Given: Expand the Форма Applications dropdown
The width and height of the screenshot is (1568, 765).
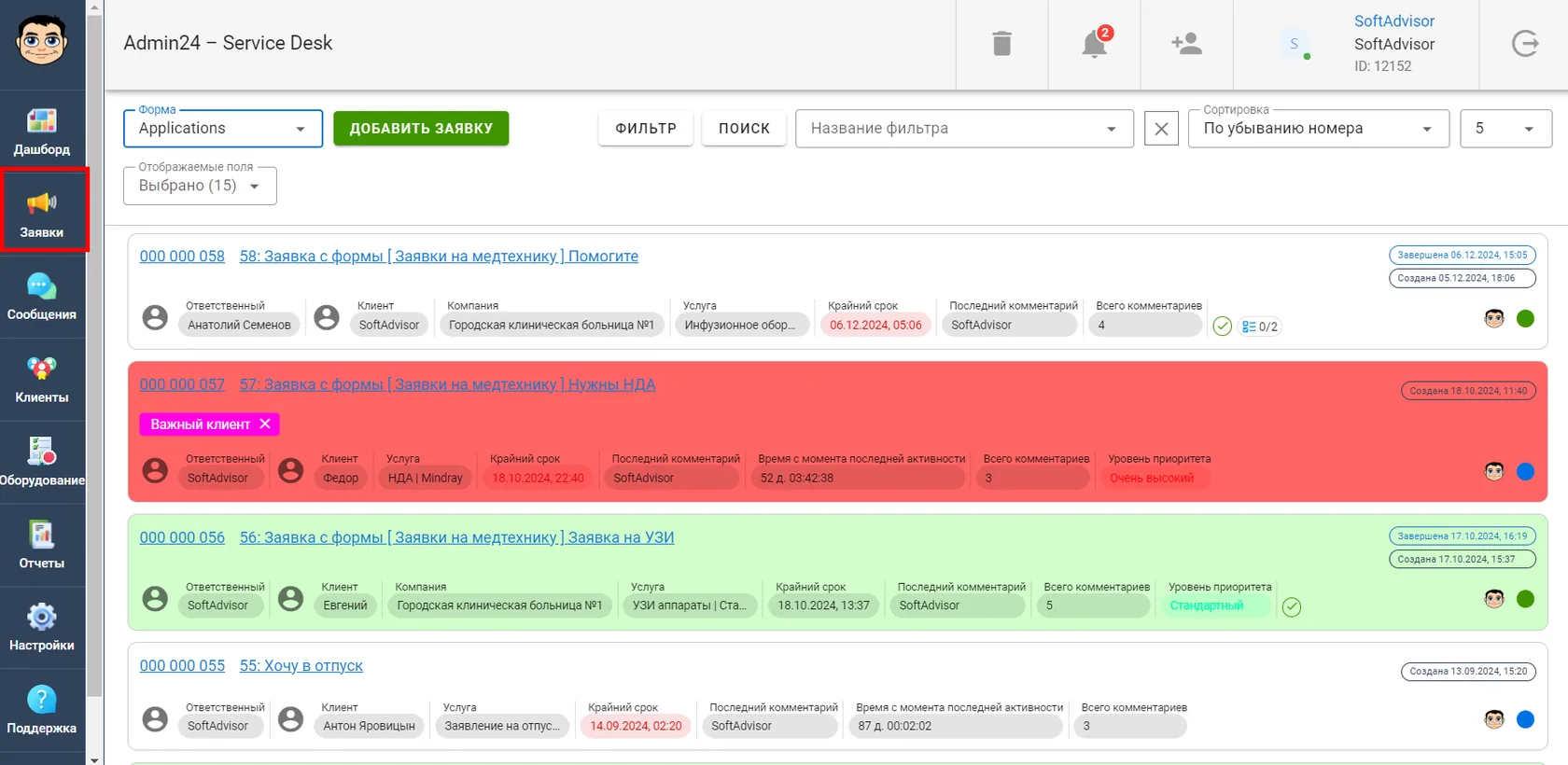Looking at the screenshot, I should coord(223,129).
